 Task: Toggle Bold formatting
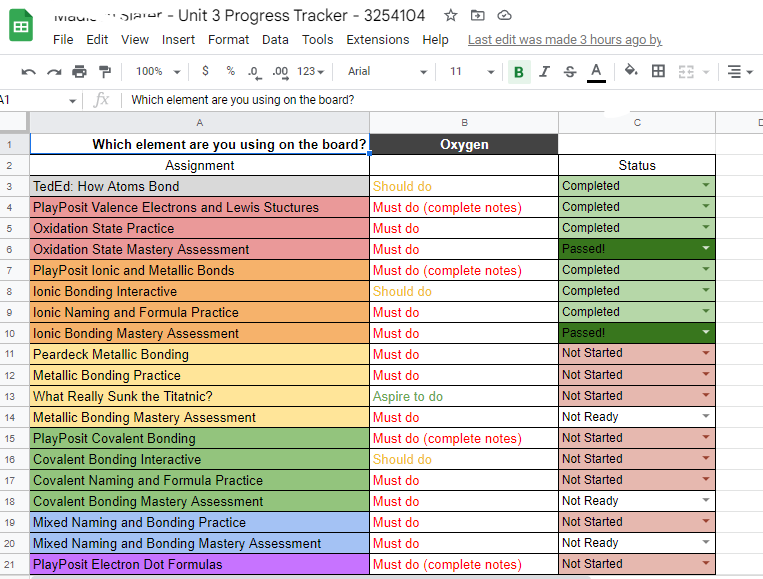(519, 72)
